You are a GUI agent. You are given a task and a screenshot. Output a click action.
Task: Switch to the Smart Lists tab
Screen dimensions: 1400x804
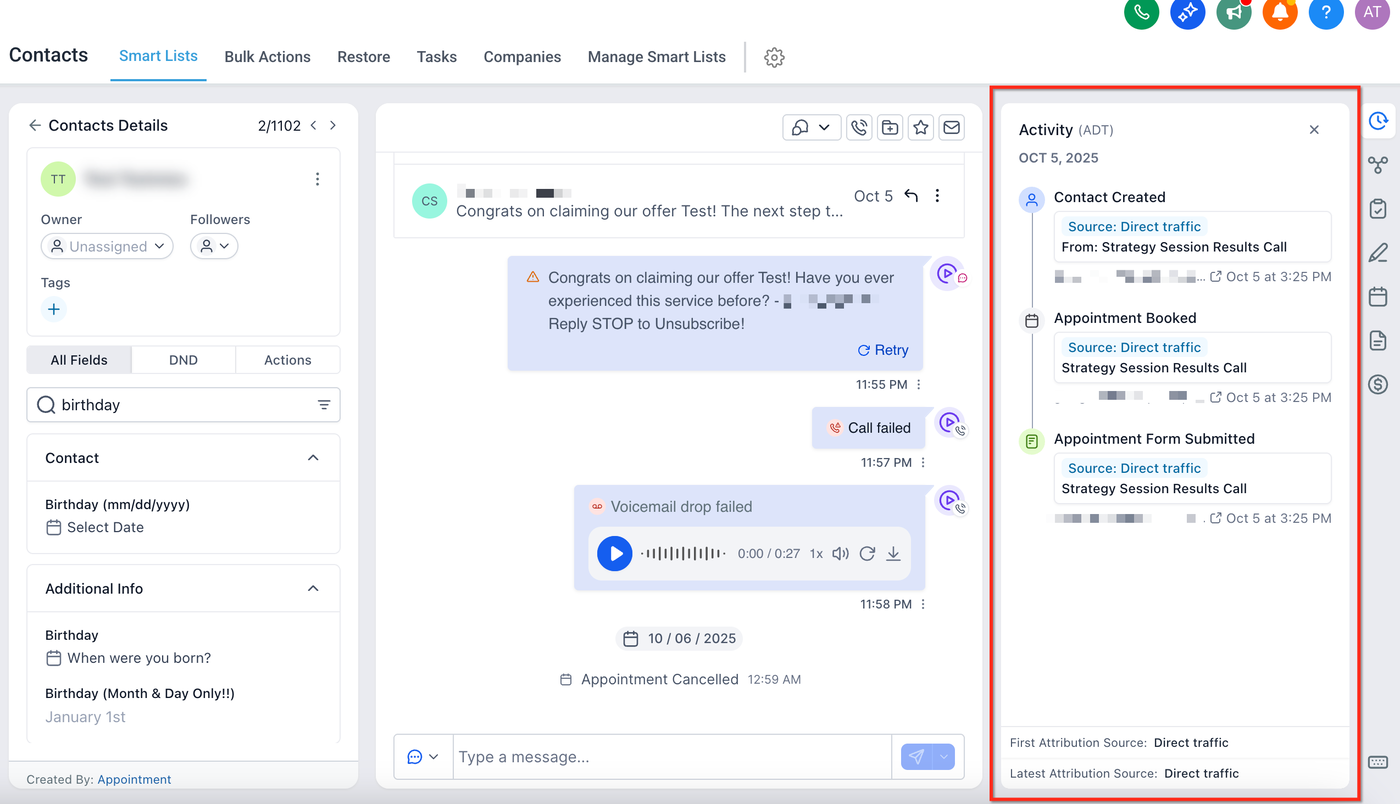[158, 56]
